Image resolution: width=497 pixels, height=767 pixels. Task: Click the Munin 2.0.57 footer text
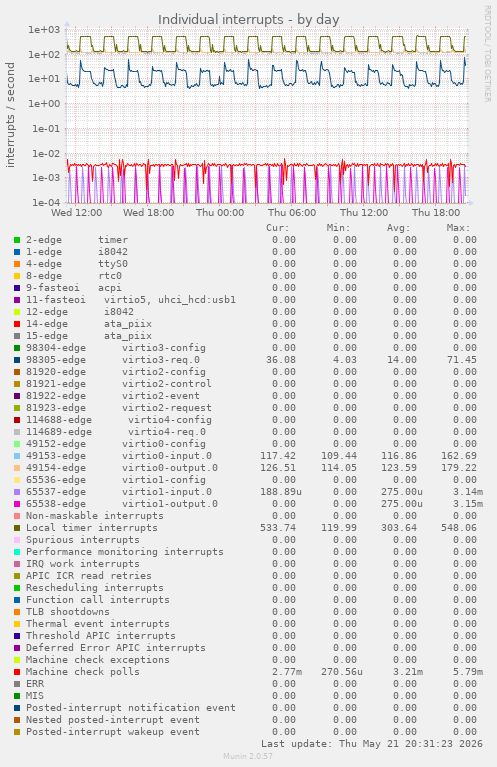(248, 756)
